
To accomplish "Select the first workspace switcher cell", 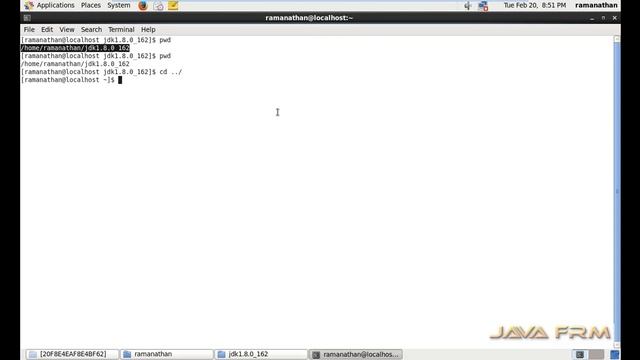I will 580,354.
